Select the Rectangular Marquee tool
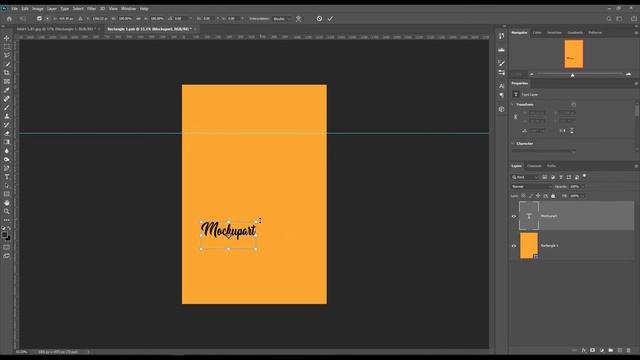The height and width of the screenshot is (360, 640). 7,47
